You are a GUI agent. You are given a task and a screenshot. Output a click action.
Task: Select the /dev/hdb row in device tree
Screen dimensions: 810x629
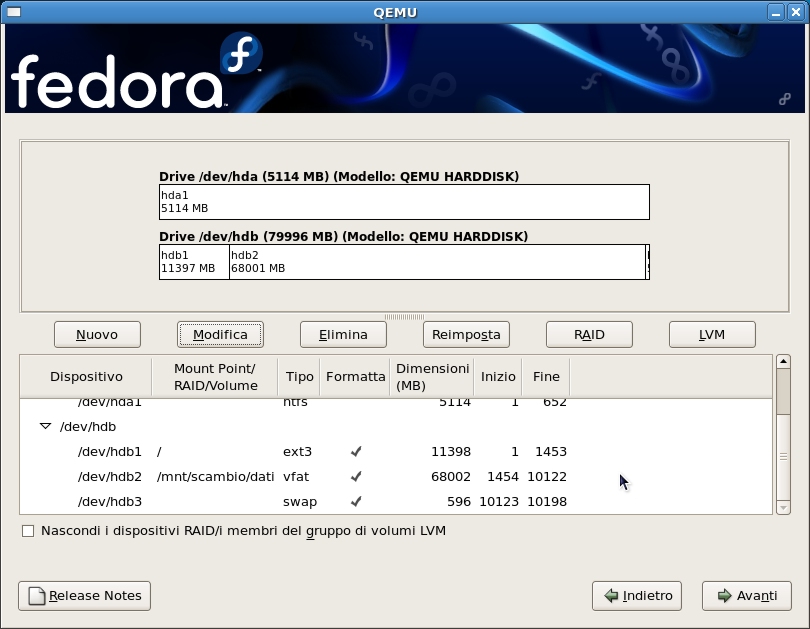click(396, 427)
